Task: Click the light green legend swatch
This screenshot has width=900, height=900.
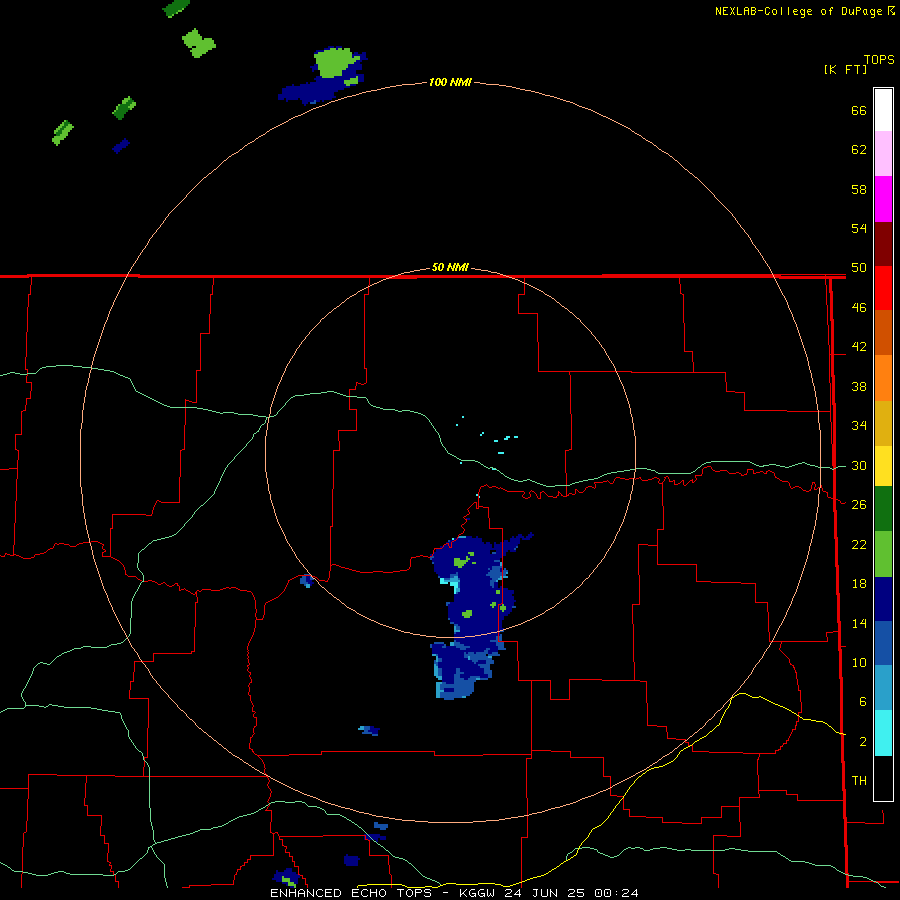Action: 883,554
